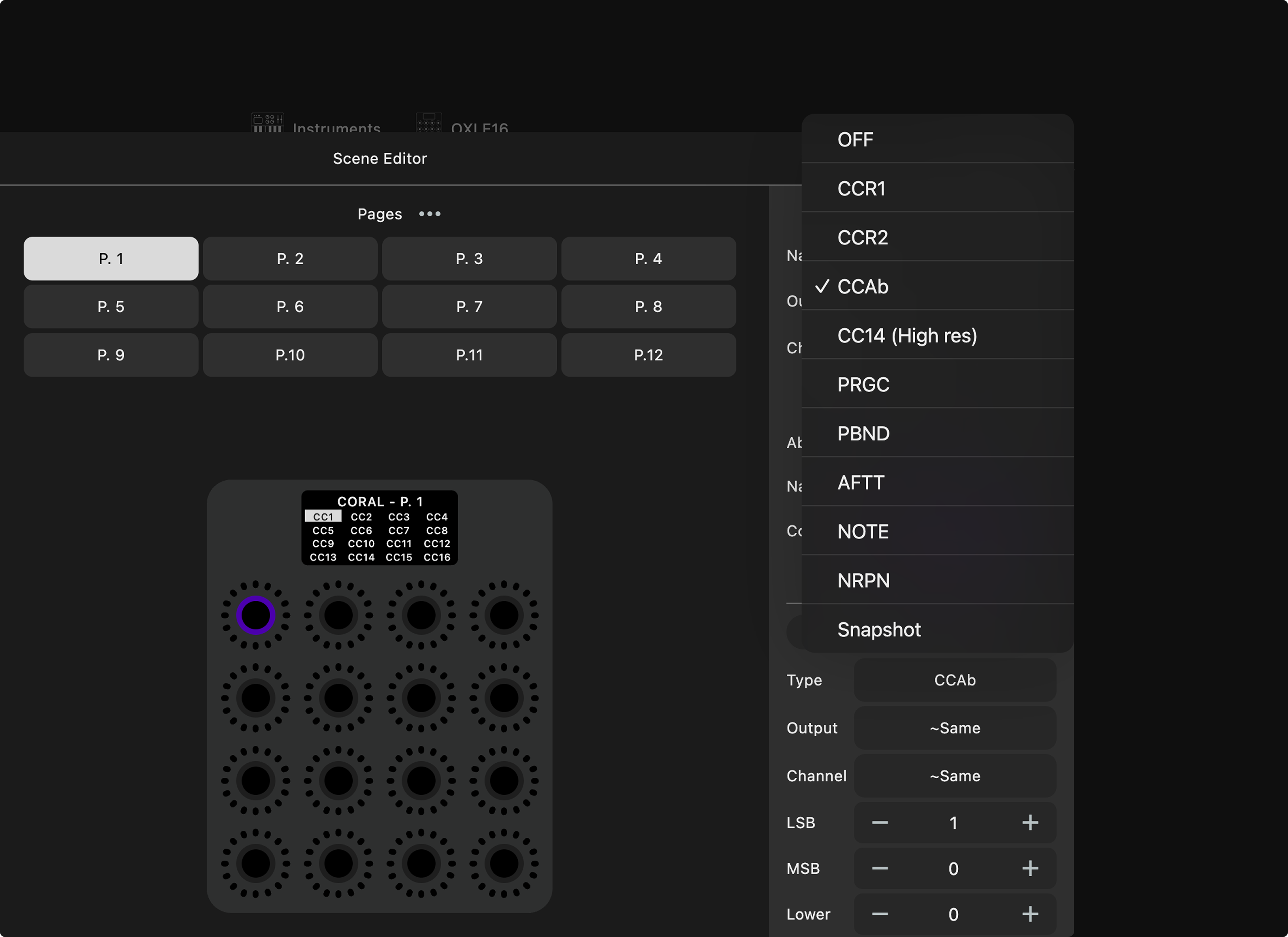Screen dimensions: 1288x937
Task: Open the Pages ellipsis options
Action: 429,214
